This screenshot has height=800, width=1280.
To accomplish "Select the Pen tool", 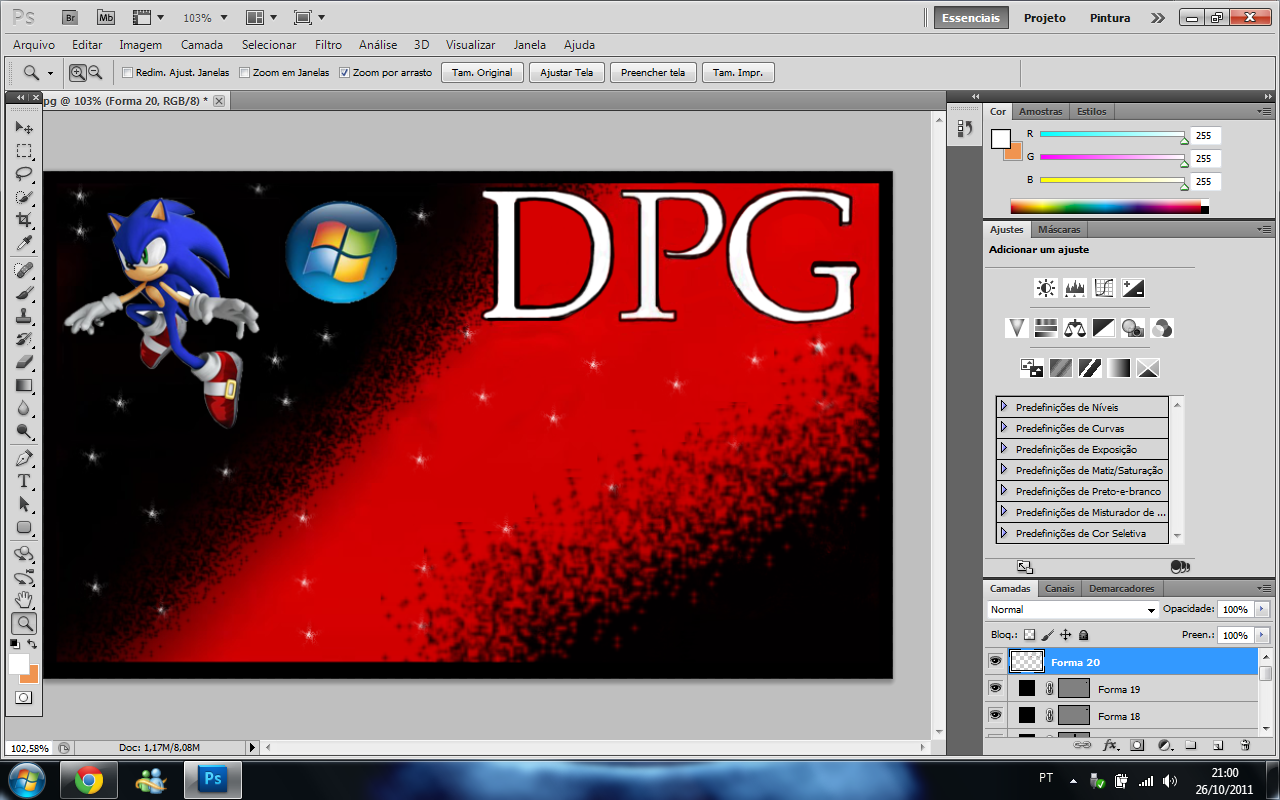I will coord(24,458).
